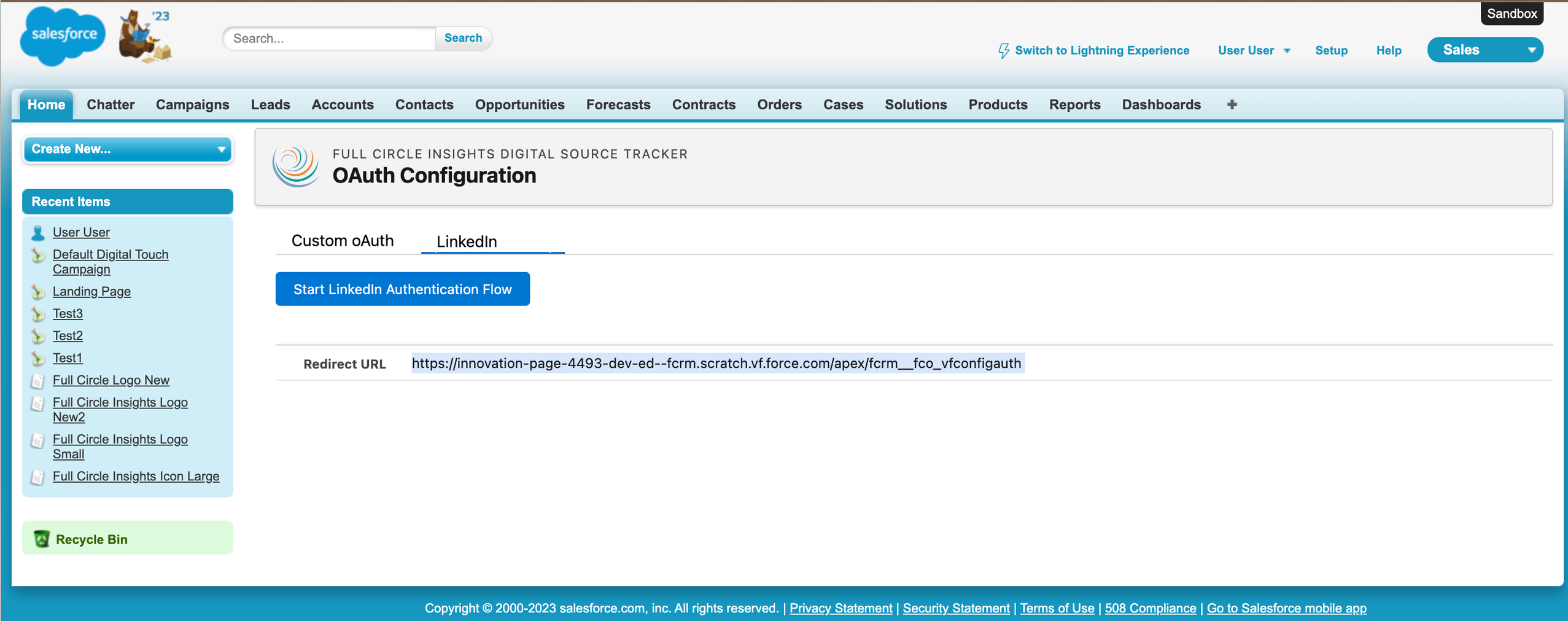Viewport: 1568px width, 621px height.
Task: Open the Products tab
Action: 998,104
